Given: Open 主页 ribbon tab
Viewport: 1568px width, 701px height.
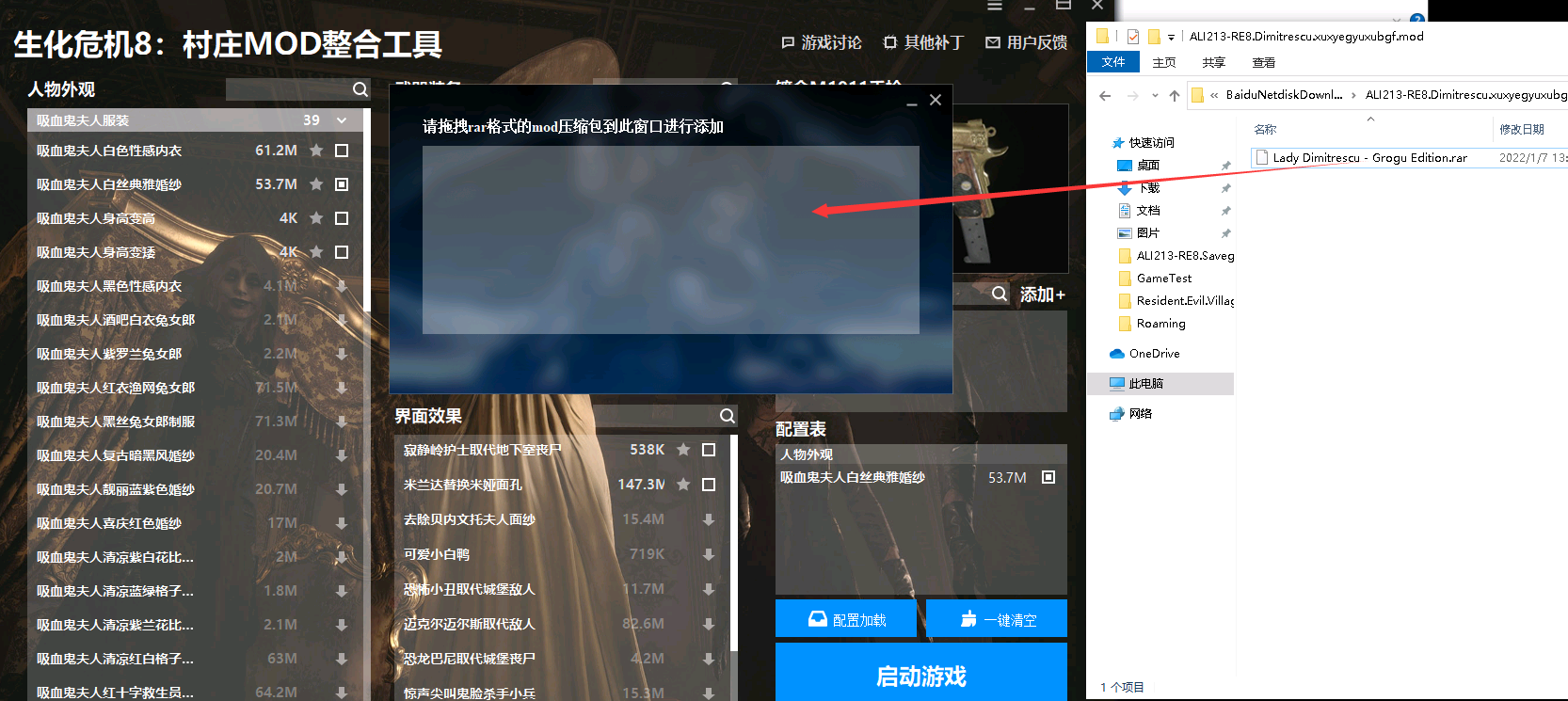Looking at the screenshot, I should click(1164, 62).
